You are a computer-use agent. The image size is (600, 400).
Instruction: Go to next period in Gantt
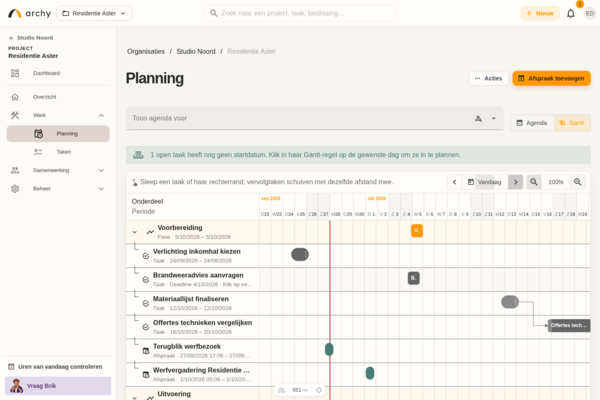[515, 182]
